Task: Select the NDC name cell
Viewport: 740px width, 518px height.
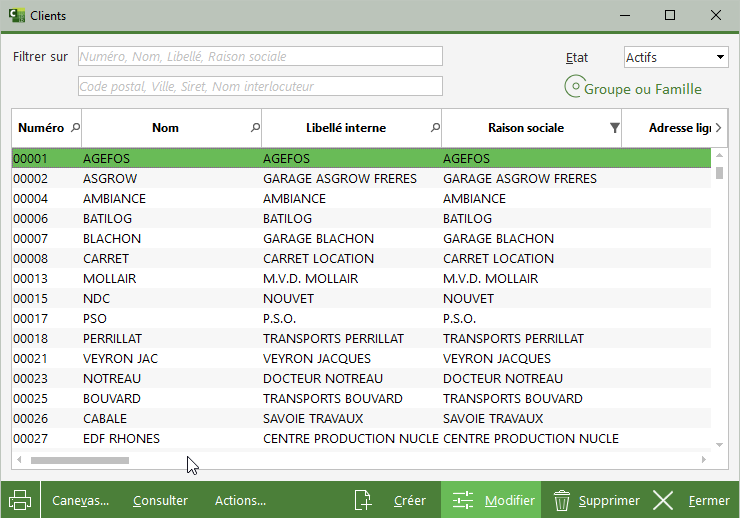Action: click(96, 299)
